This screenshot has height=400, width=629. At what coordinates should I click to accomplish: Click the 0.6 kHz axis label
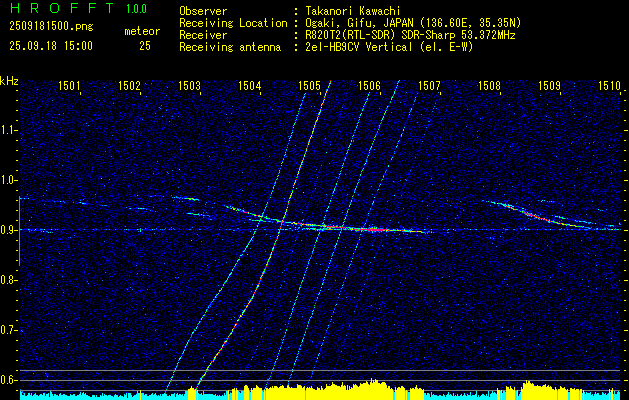click(8, 380)
